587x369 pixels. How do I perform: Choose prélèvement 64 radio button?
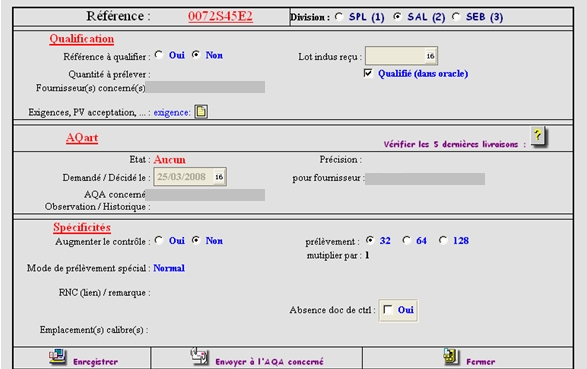407,240
